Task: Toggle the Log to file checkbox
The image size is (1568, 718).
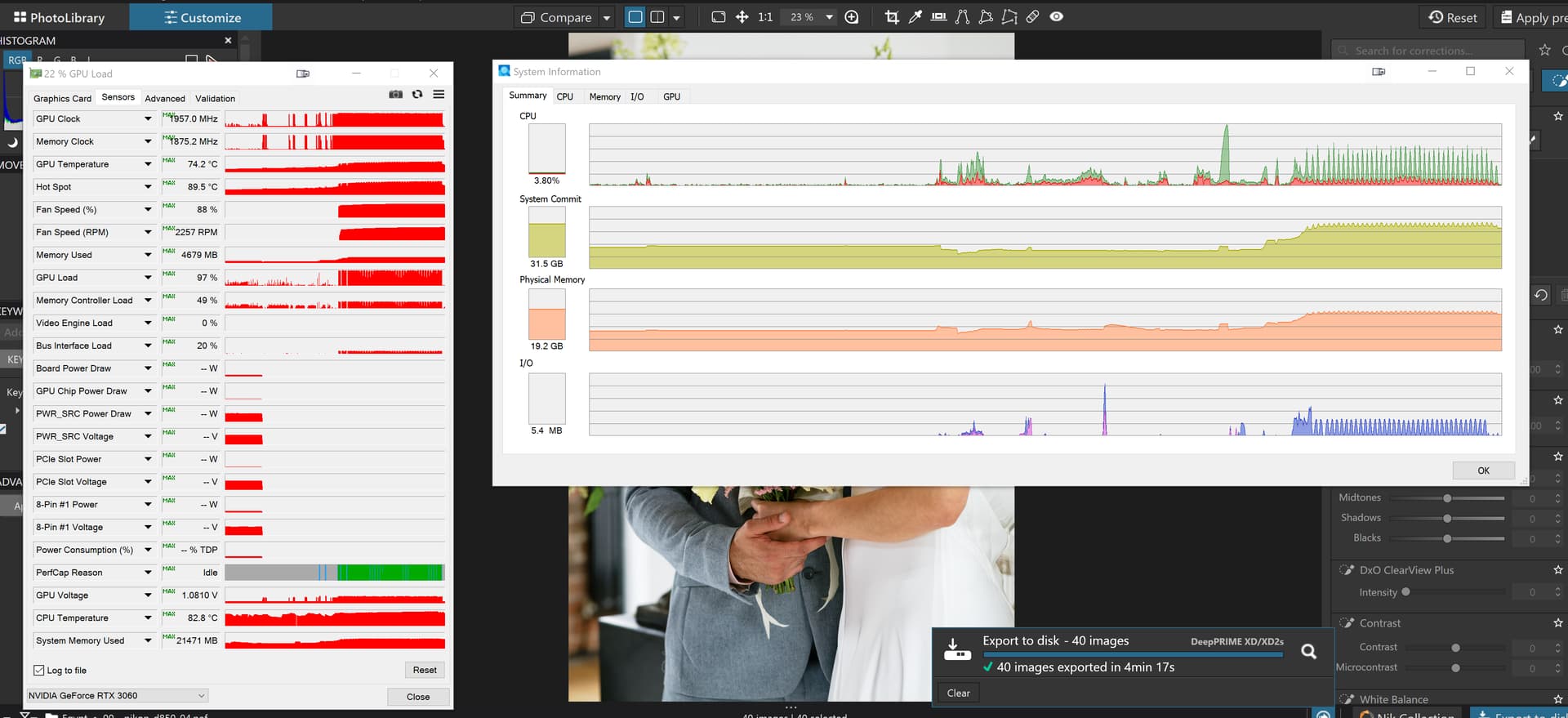Action: [38, 671]
